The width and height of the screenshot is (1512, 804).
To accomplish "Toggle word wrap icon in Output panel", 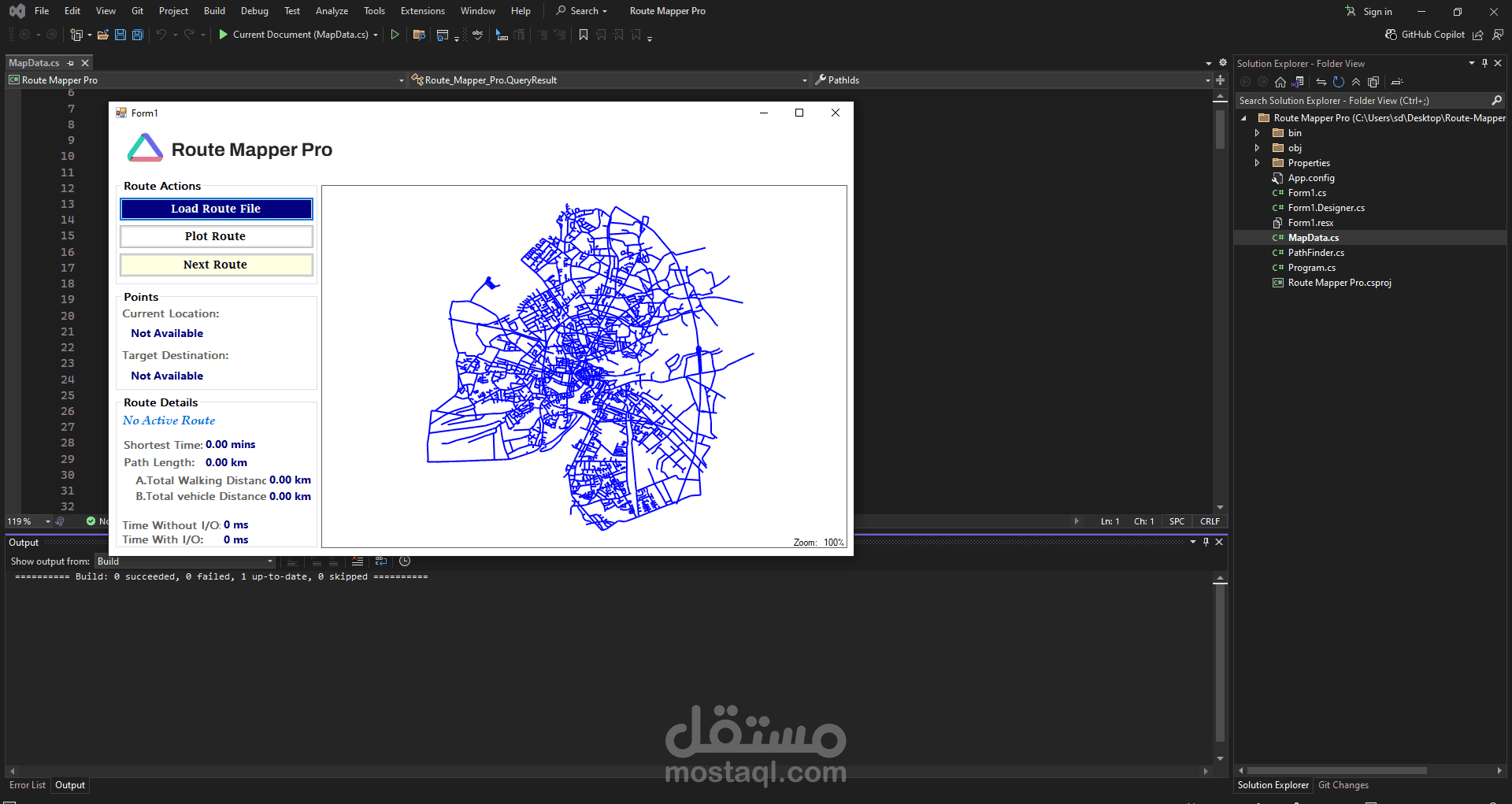I will (381, 561).
